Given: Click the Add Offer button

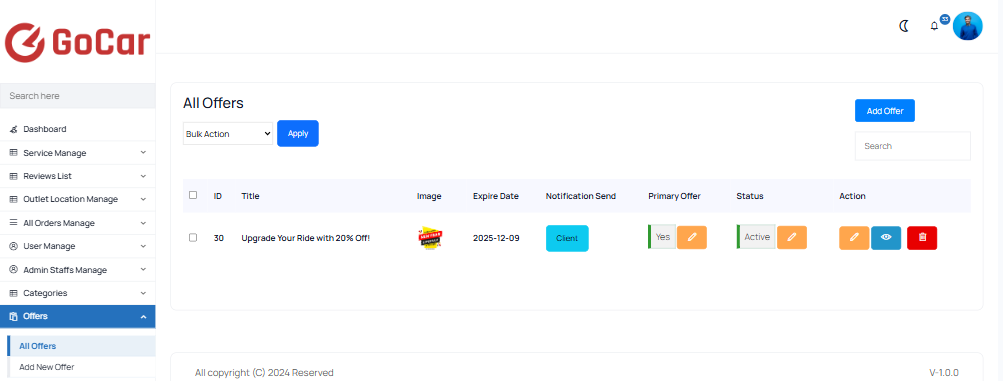Looking at the screenshot, I should 885,111.
